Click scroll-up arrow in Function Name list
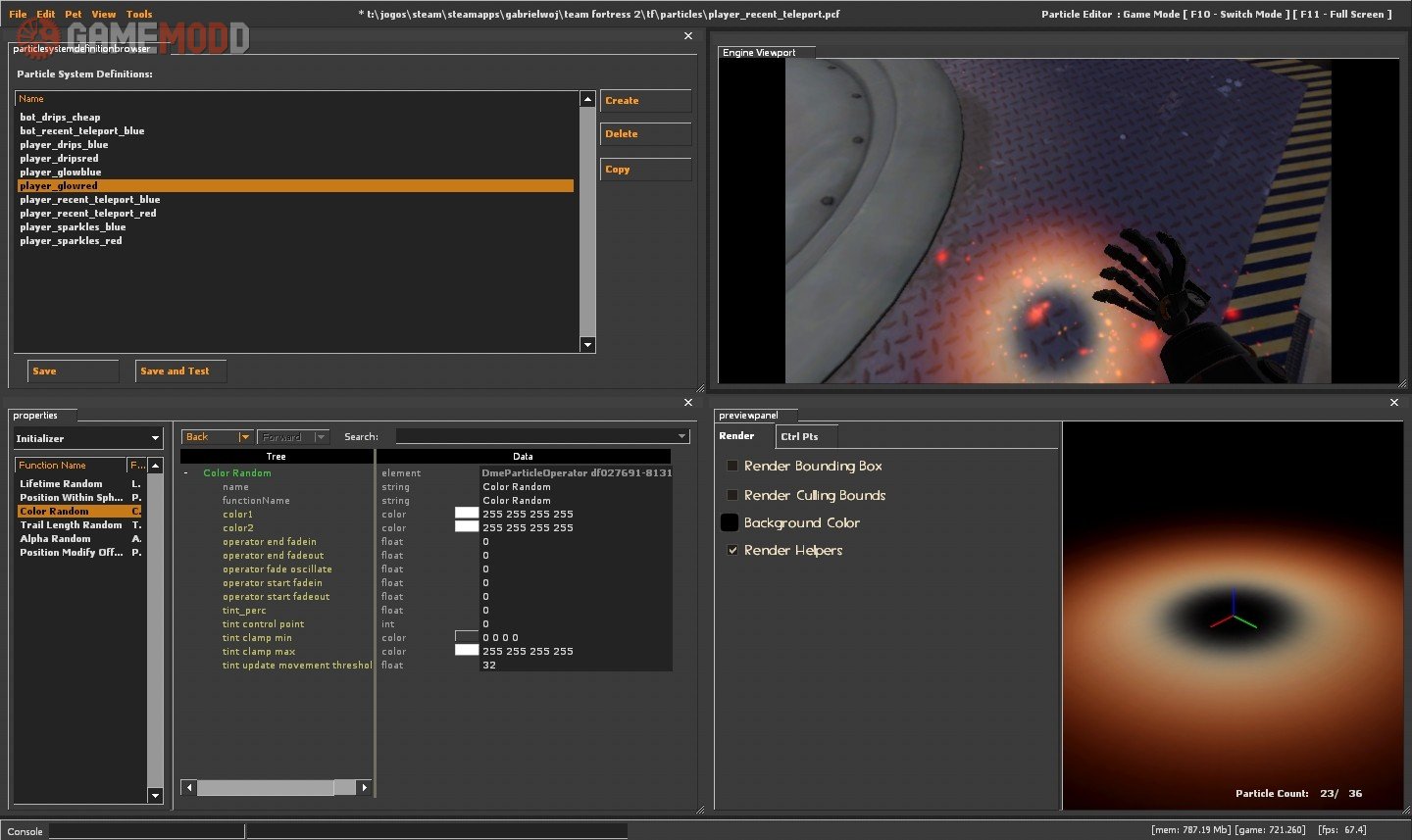The image size is (1412, 840). tap(155, 466)
